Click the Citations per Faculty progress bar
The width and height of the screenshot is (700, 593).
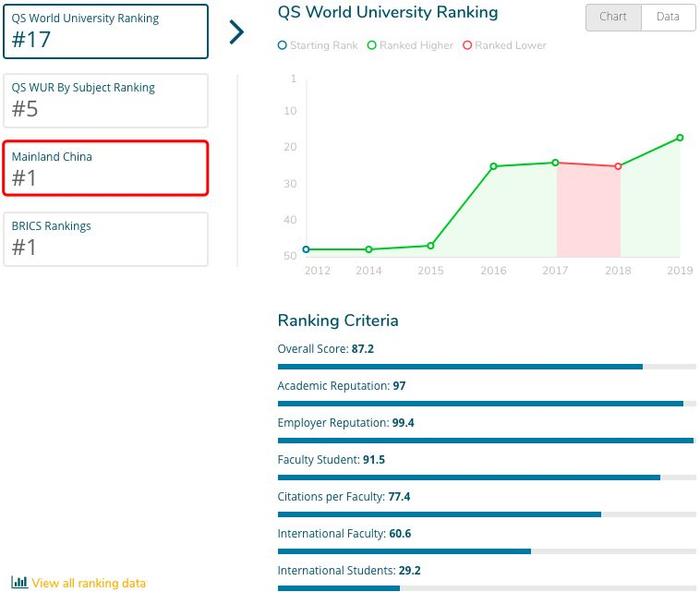pos(487,514)
